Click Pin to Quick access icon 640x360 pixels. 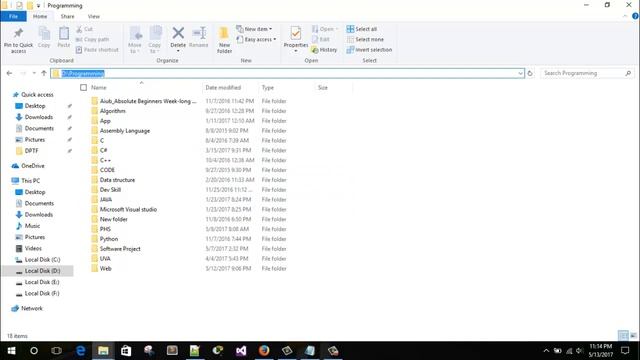click(x=18, y=33)
